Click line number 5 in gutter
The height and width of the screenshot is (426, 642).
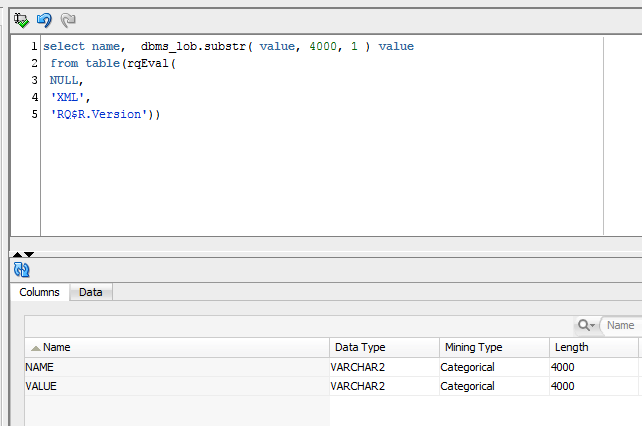coord(34,114)
